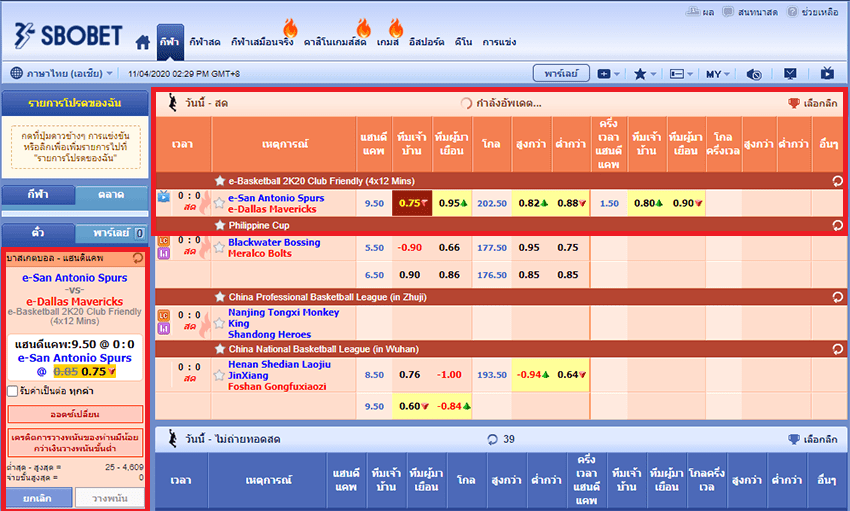The height and width of the screenshot is (511, 850).
Task: Select first-half home odds 0.80
Action: 647,203
